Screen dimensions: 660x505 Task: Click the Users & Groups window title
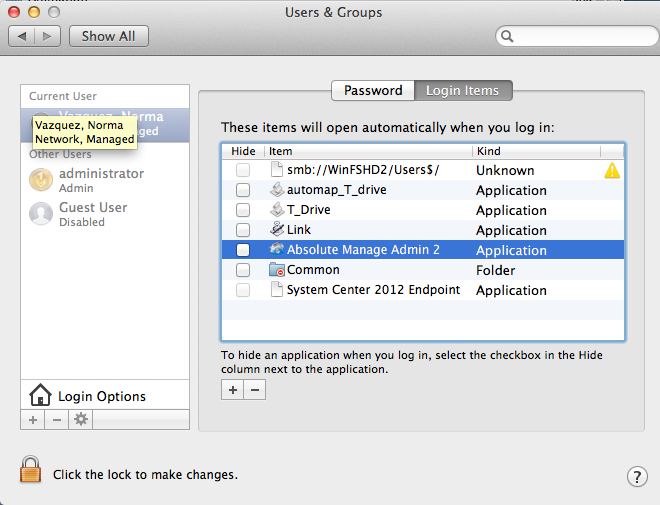(x=333, y=13)
